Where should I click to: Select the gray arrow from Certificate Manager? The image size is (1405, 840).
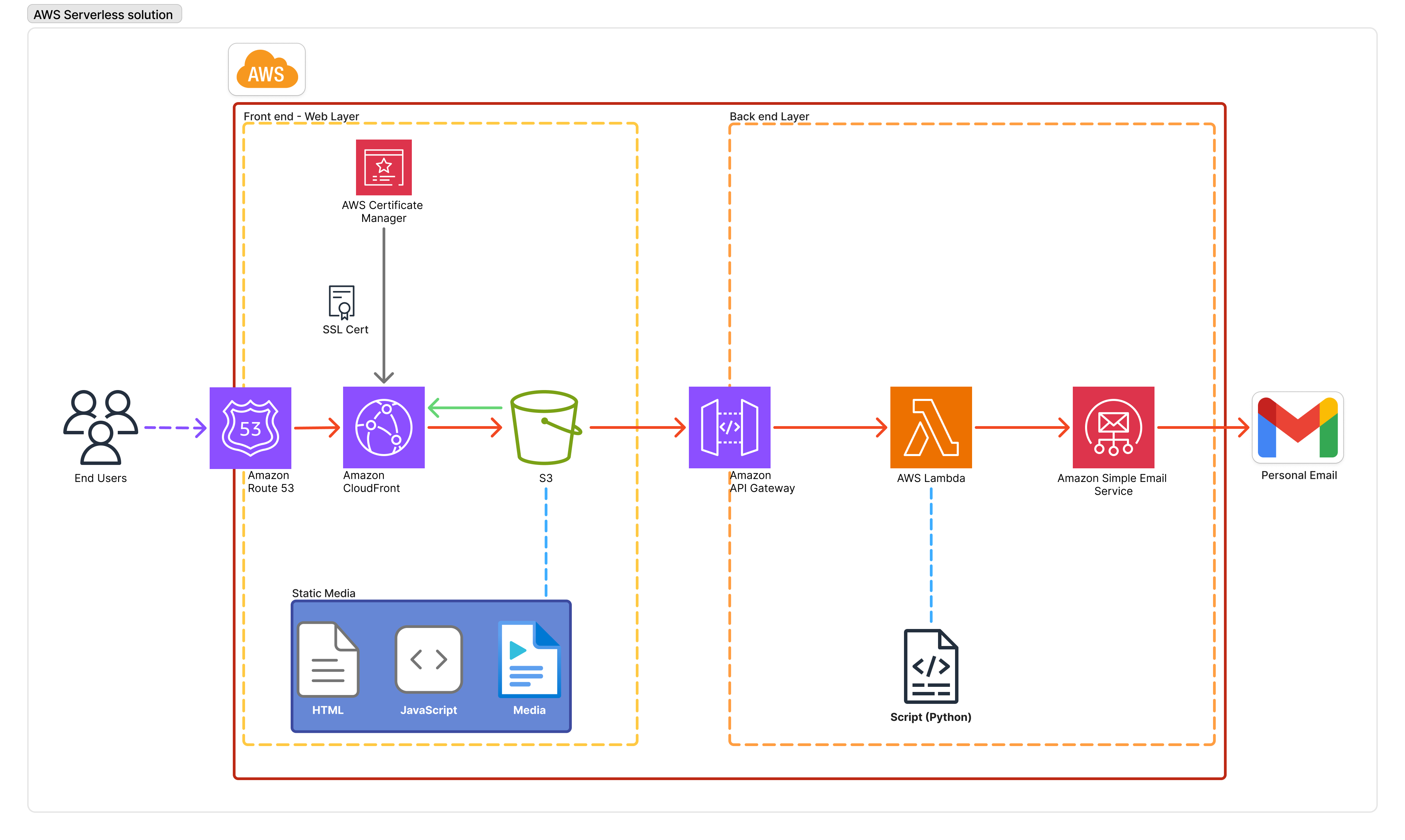(384, 306)
